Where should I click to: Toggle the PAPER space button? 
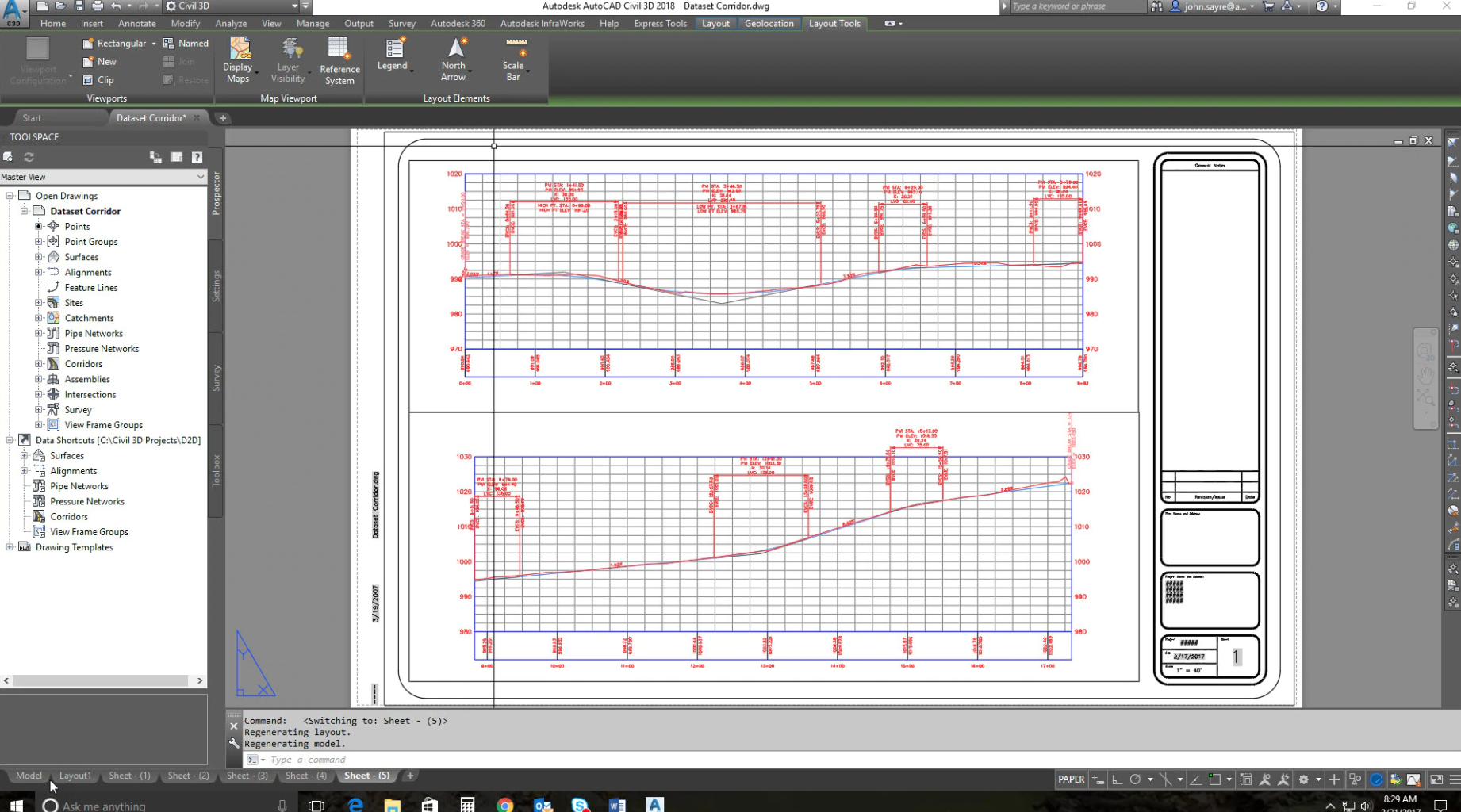pyautogui.click(x=1070, y=779)
